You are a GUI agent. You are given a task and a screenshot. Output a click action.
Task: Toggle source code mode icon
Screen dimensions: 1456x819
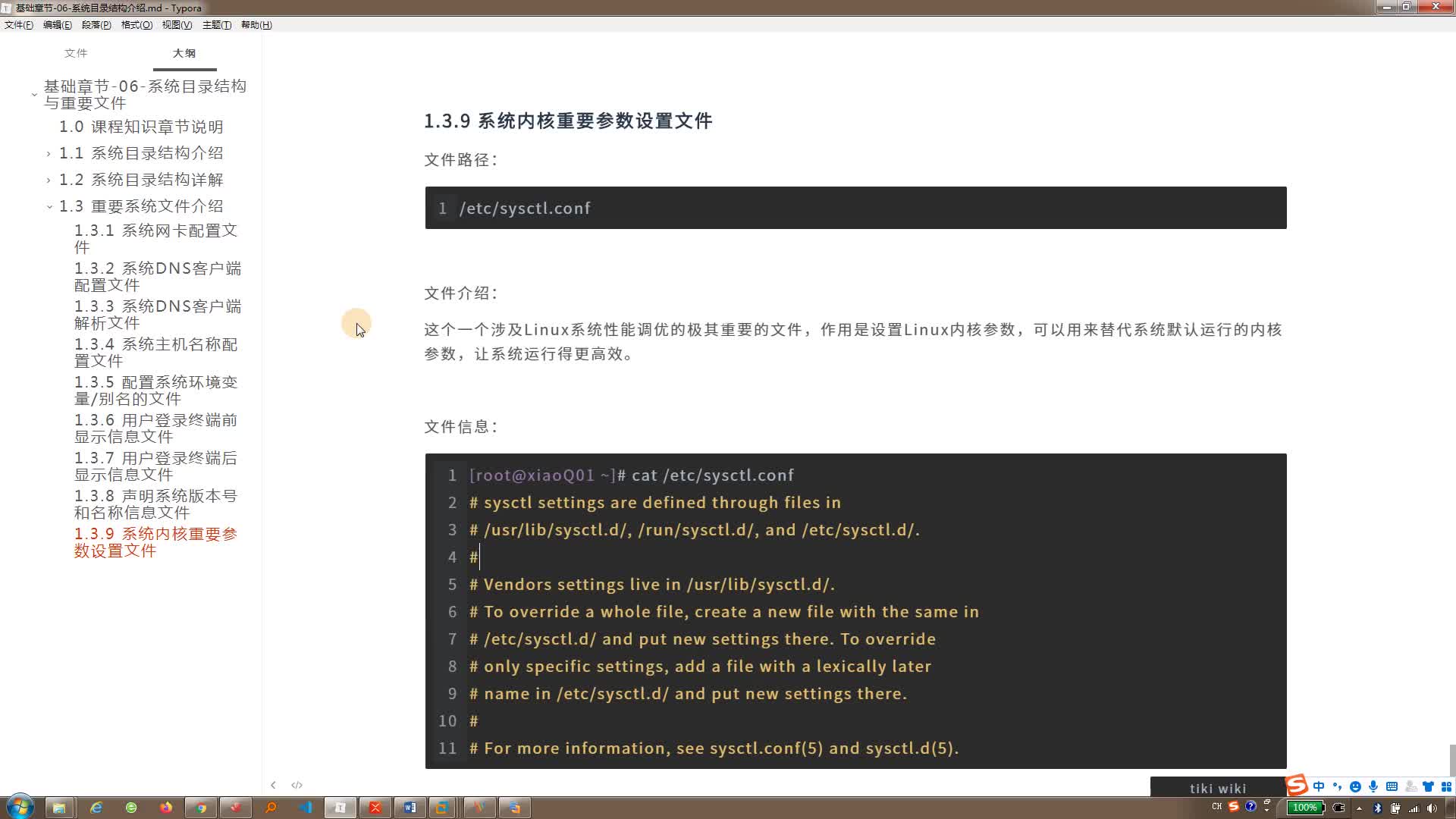297,785
